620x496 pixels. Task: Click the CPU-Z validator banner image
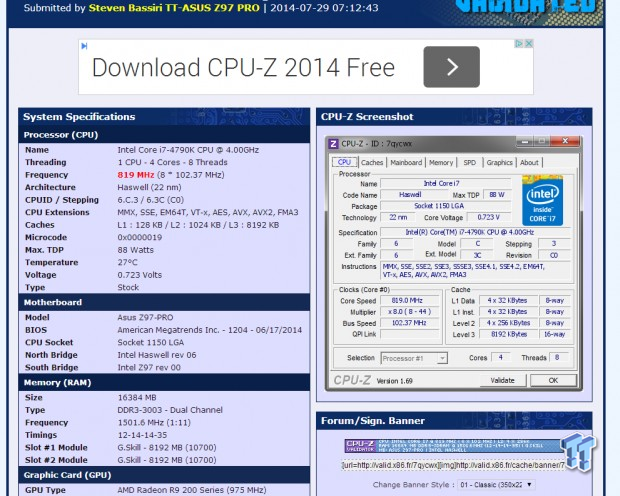[455, 446]
